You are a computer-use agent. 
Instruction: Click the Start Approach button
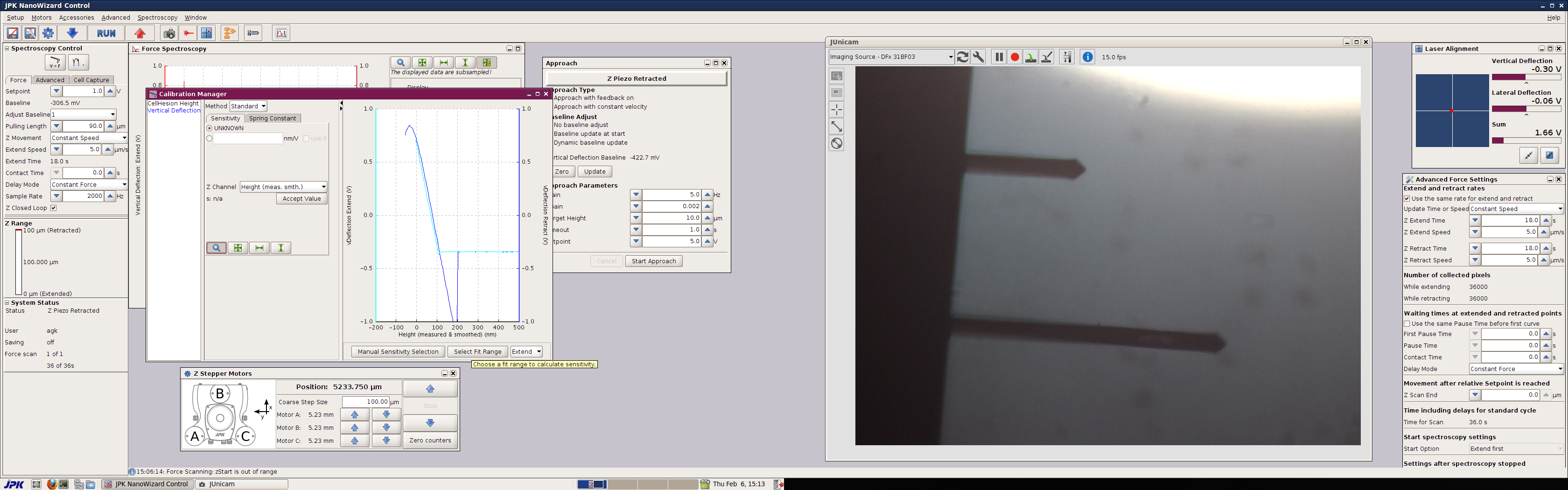(x=653, y=261)
